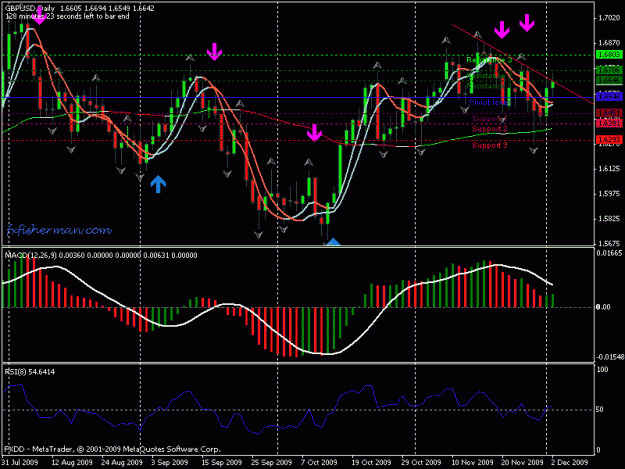
Task: Click the 1.5675 price axis label
Action: click(609, 243)
